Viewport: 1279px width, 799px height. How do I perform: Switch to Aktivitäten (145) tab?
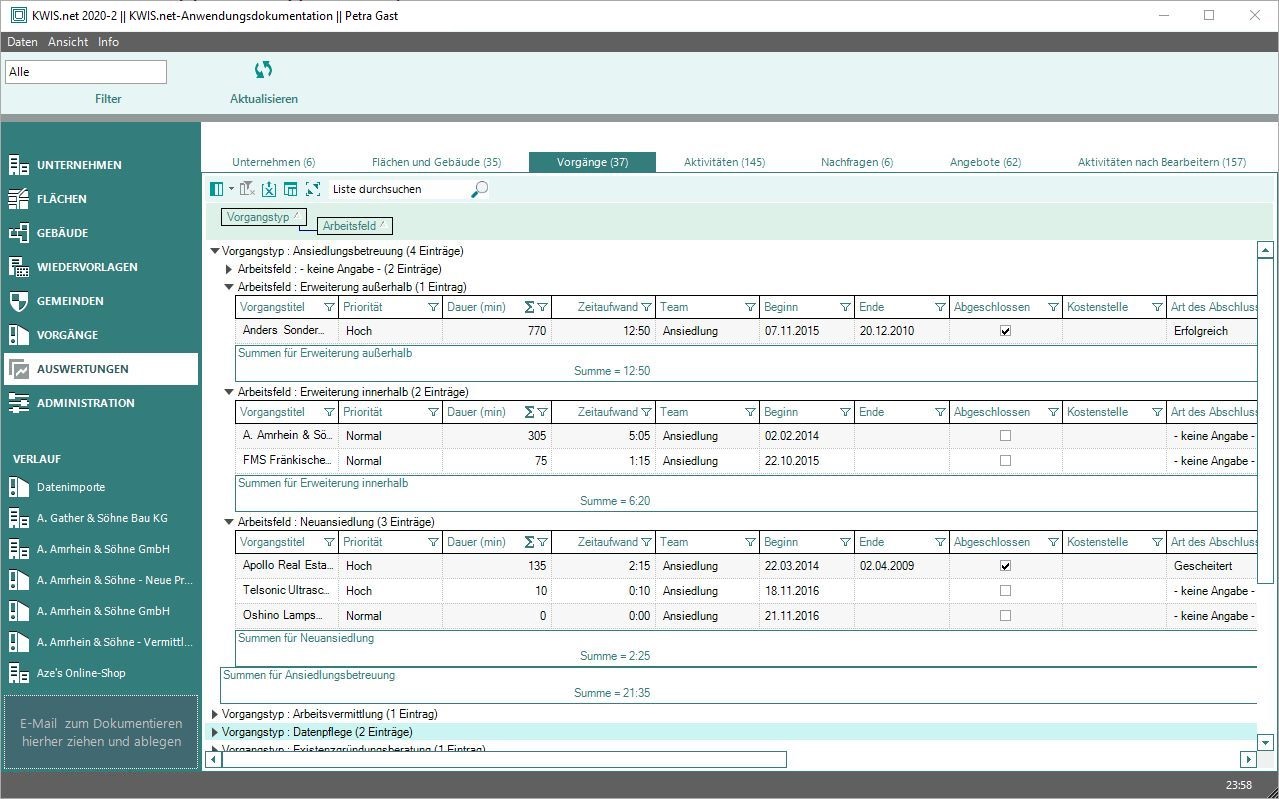click(724, 162)
